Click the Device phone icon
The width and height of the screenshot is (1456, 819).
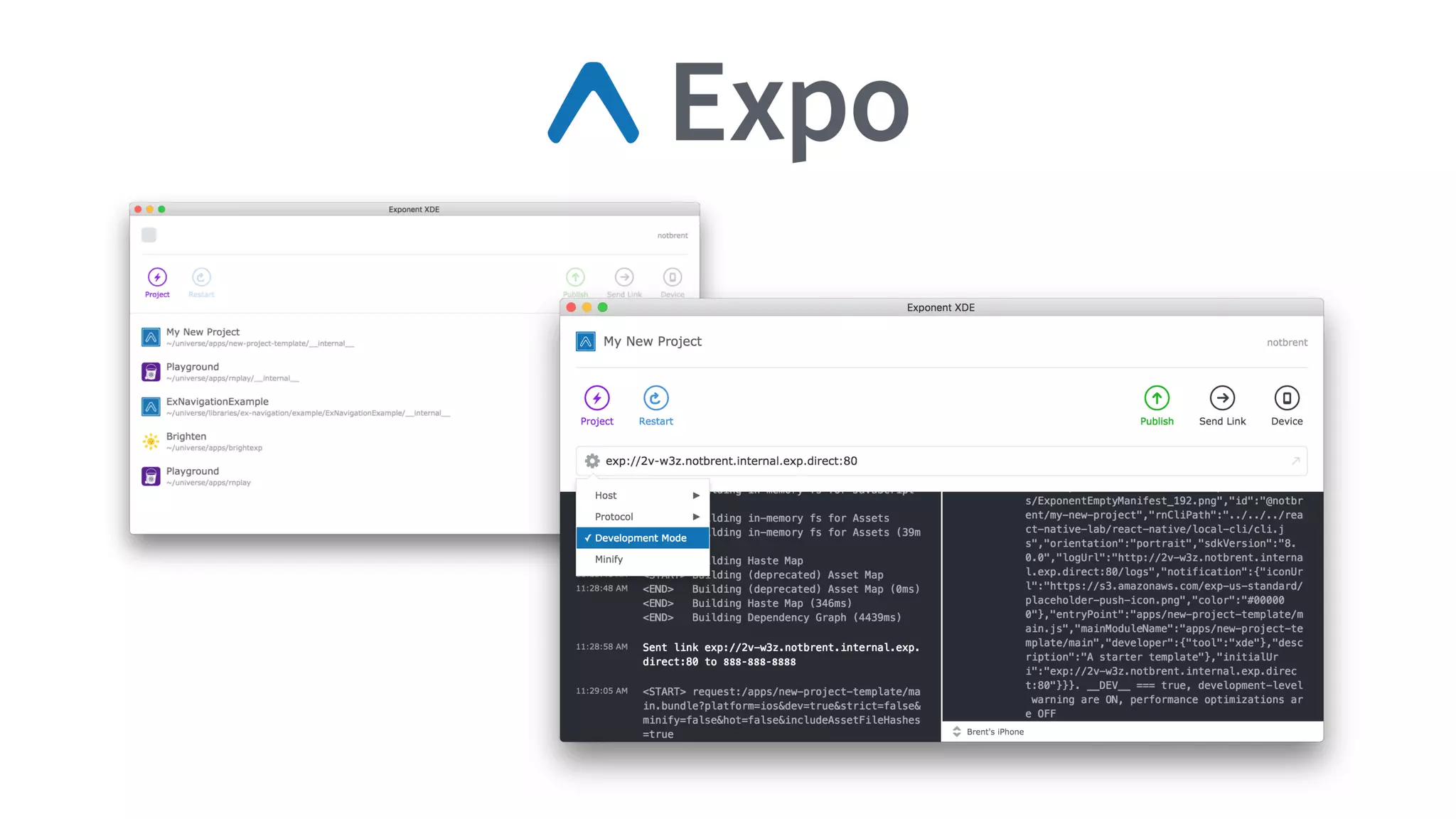coord(1287,398)
